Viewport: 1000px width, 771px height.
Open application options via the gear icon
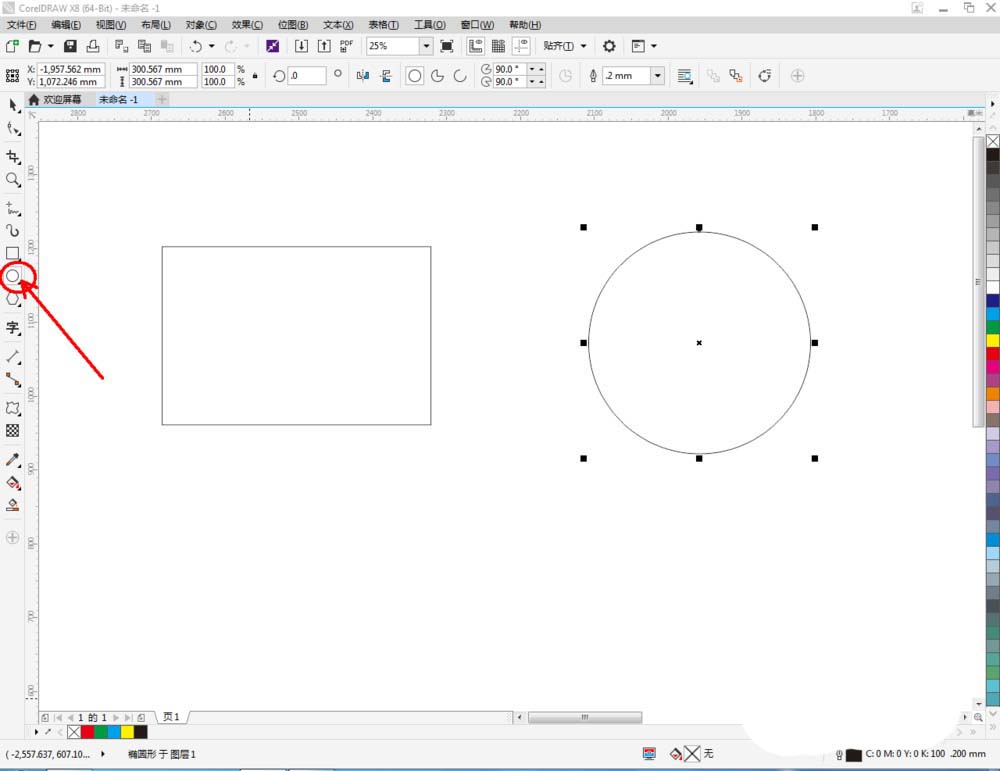coord(608,46)
